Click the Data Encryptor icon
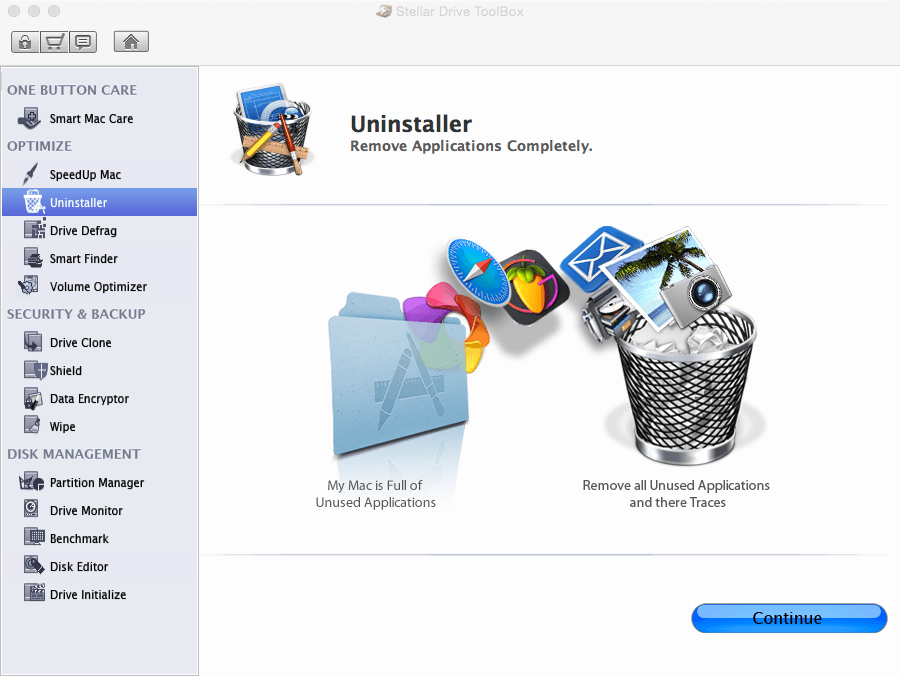 click(33, 398)
